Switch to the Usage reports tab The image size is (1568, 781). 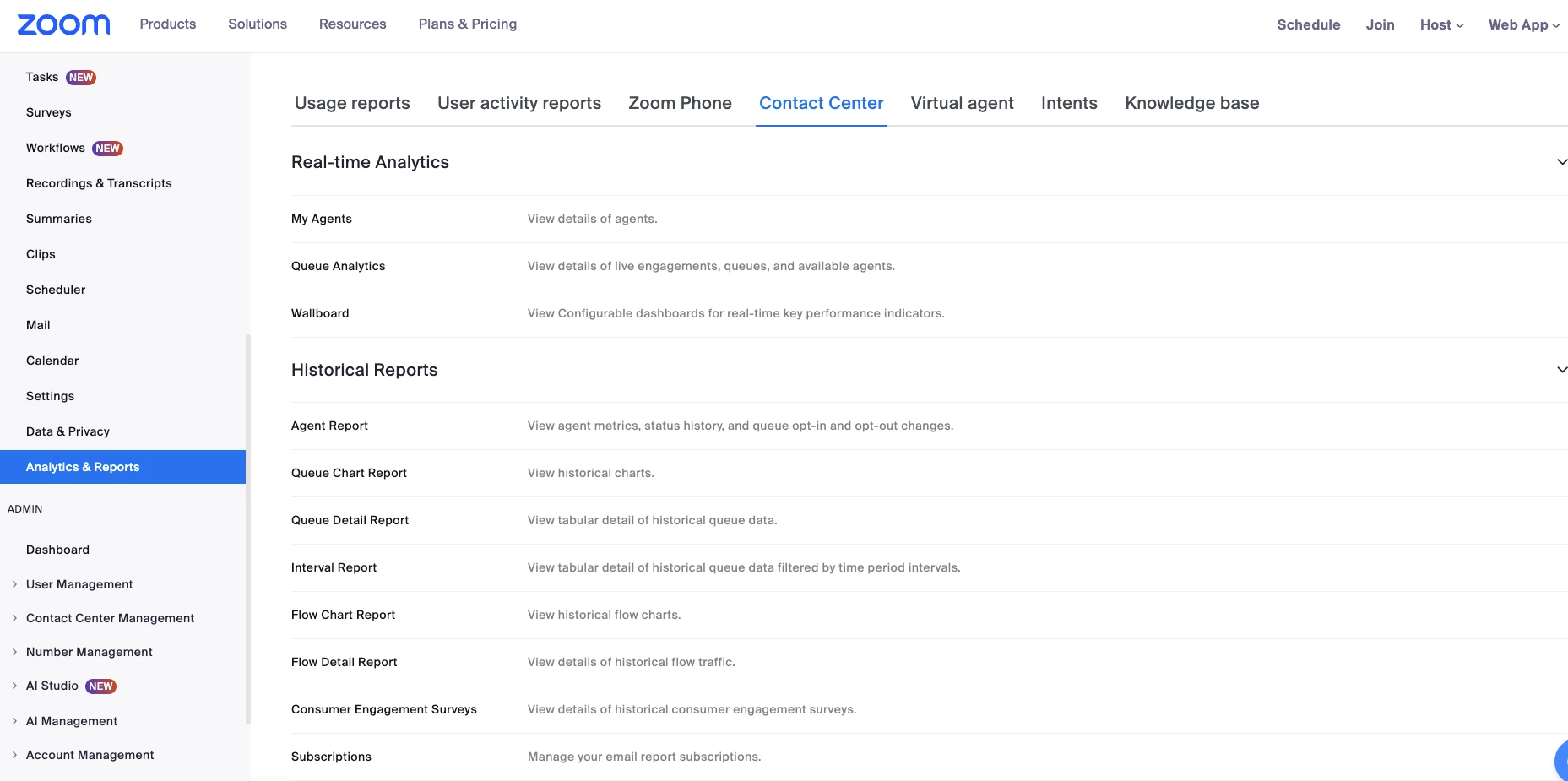tap(352, 103)
